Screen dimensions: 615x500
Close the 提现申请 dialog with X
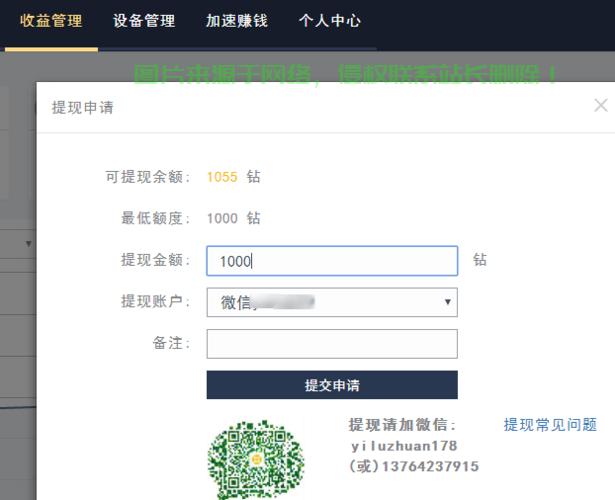pos(600,105)
